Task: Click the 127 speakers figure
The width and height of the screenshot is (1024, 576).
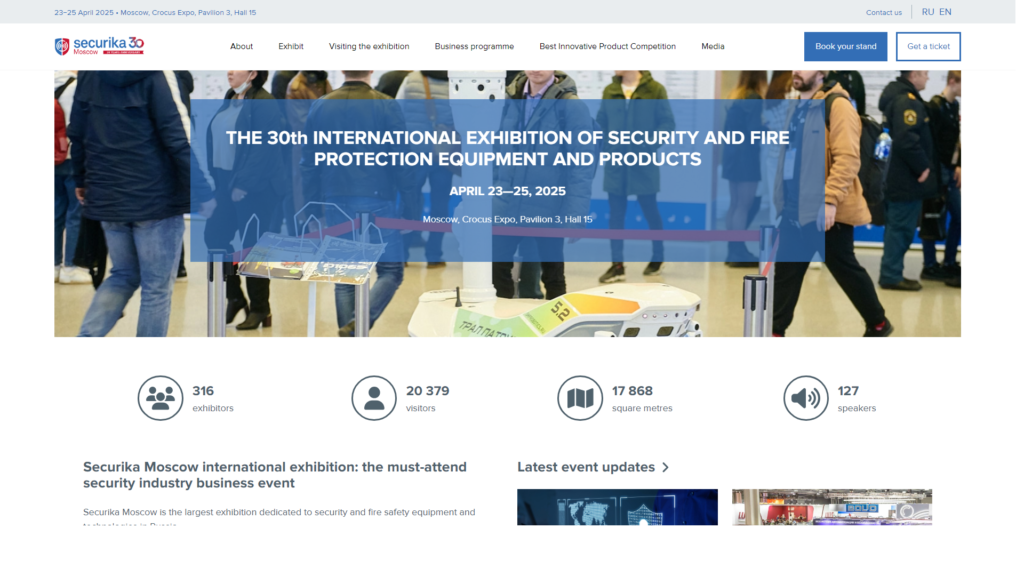Action: (848, 391)
